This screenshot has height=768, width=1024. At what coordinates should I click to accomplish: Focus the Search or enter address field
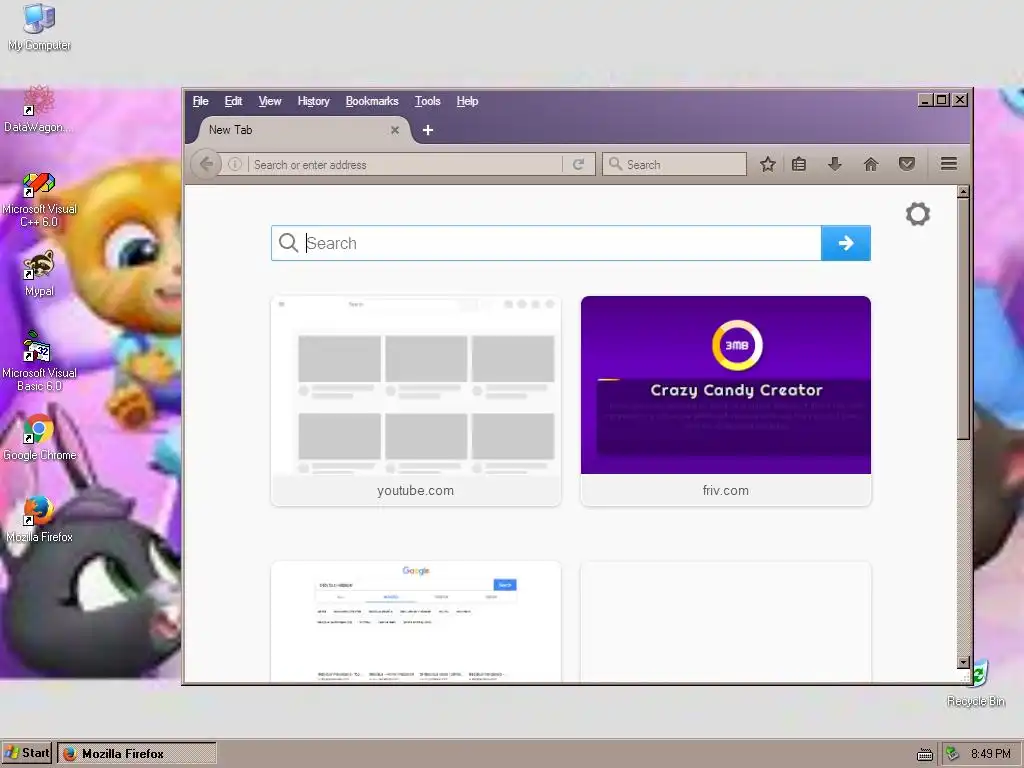point(405,165)
